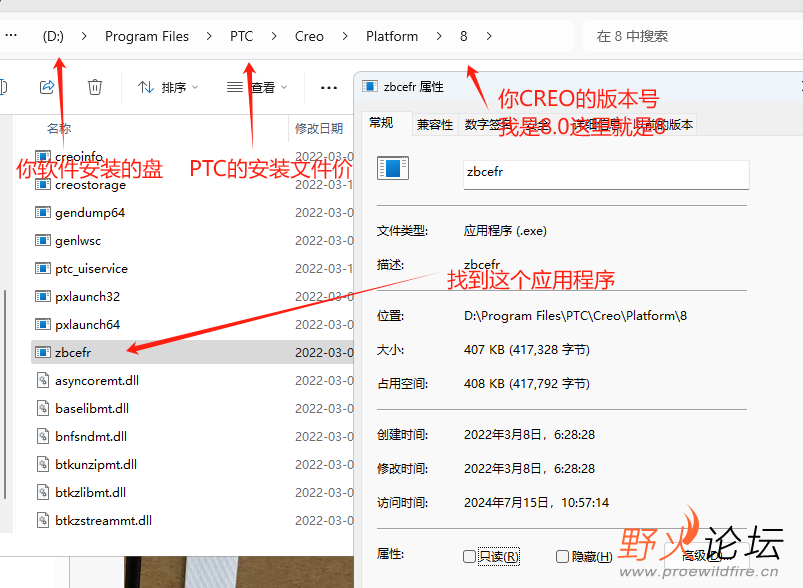
Task: Expand chevron after Program Files
Action: point(209,36)
